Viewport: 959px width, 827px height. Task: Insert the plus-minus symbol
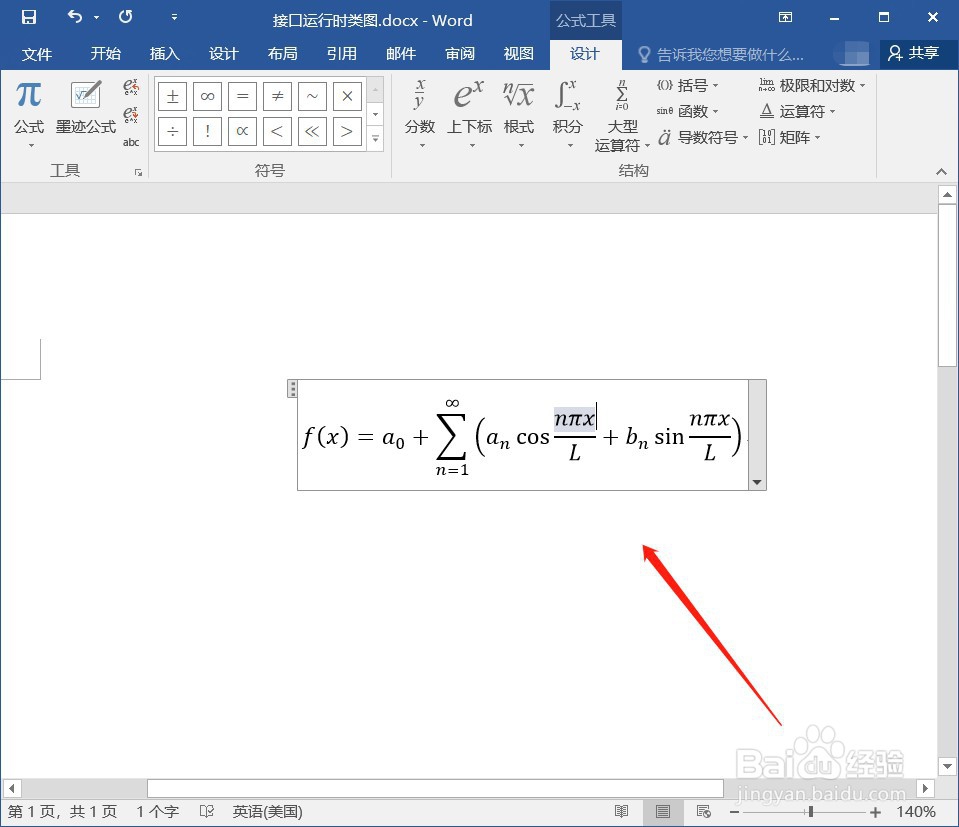point(171,96)
